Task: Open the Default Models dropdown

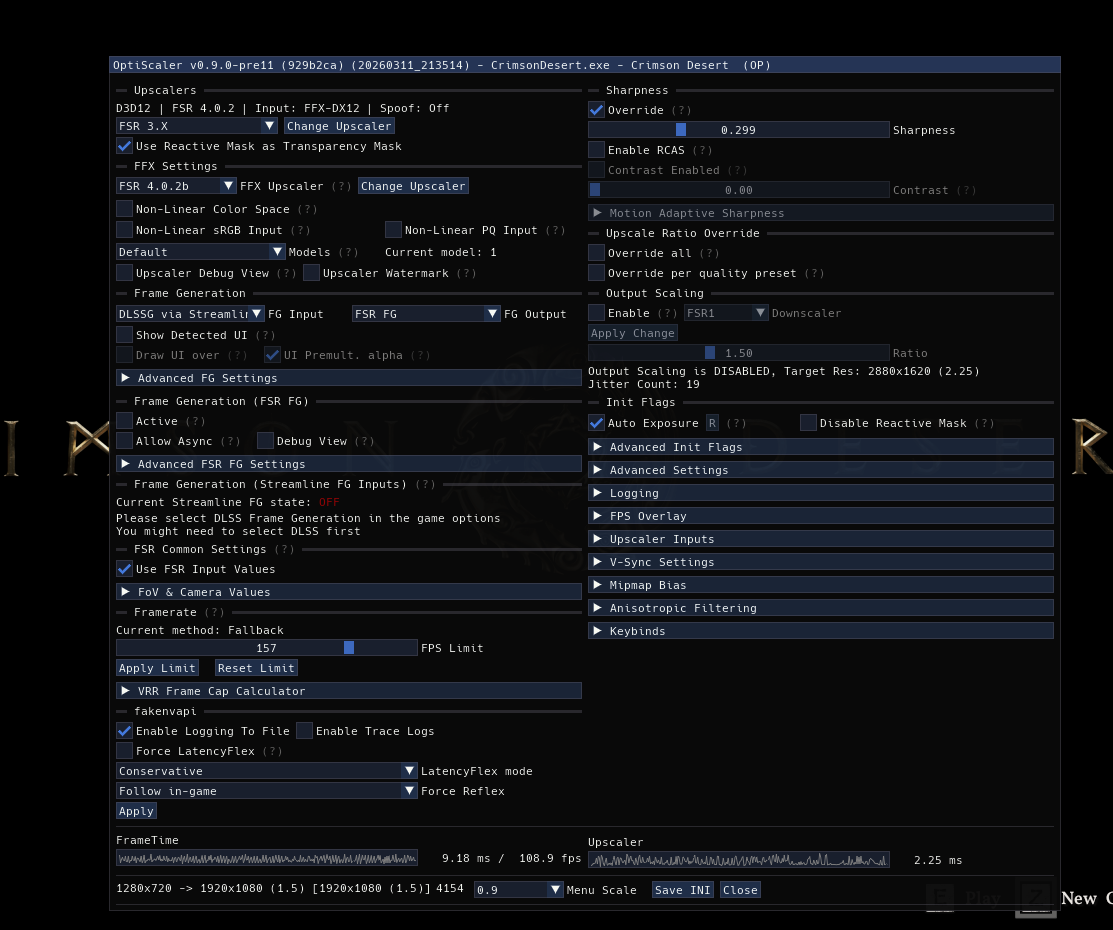Action: tap(200, 251)
